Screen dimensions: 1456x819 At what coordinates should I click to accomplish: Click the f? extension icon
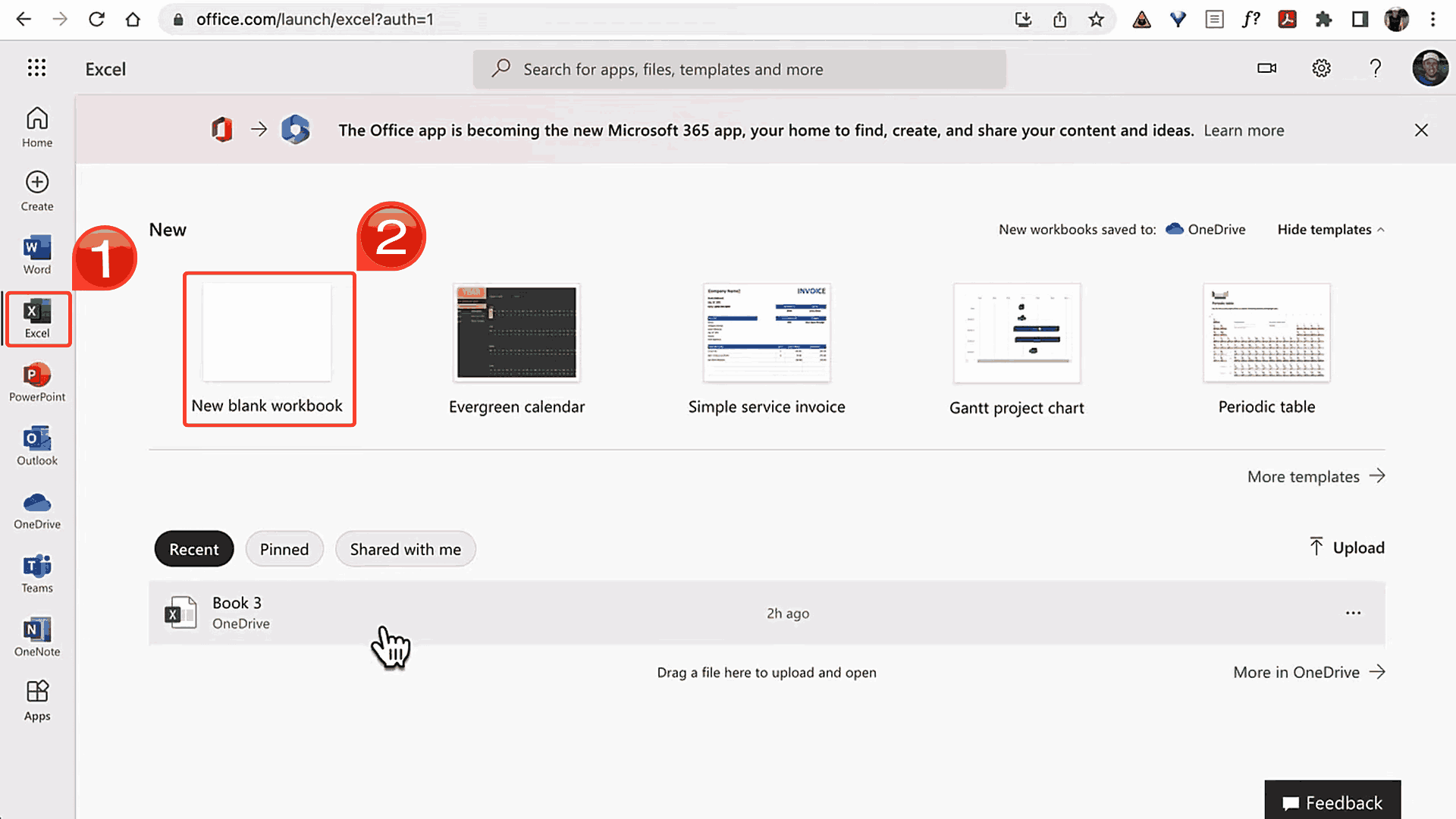[1251, 20]
